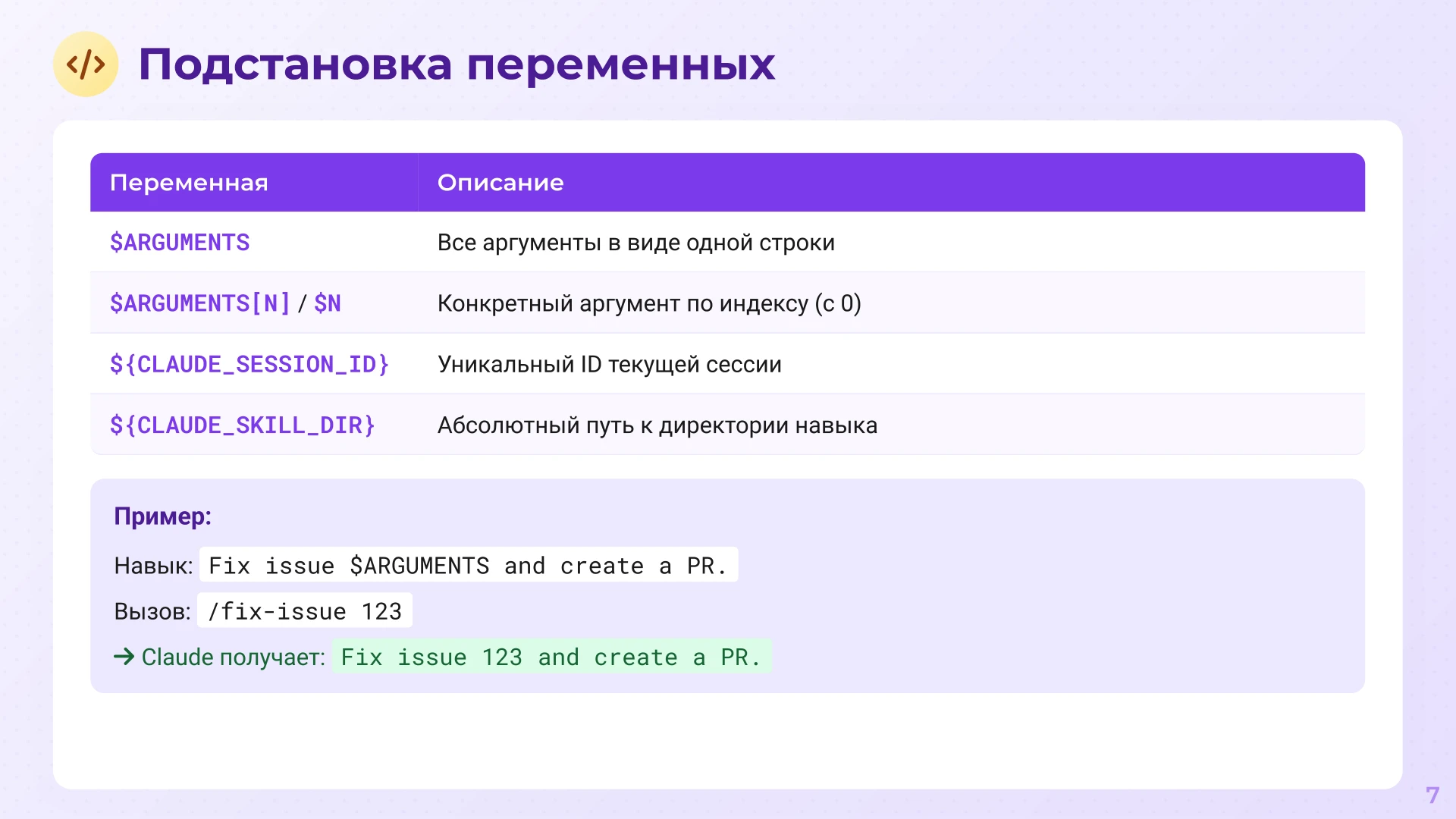Click the 'Пример:' heading label
The width and height of the screenshot is (1456, 819).
tap(162, 516)
